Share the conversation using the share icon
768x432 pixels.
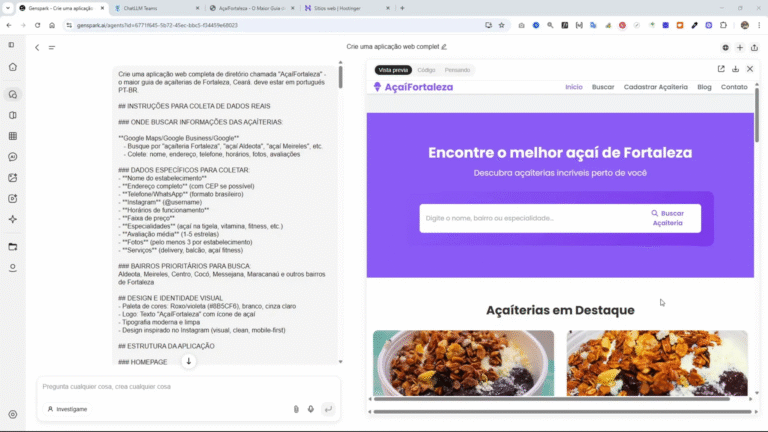[x=754, y=48]
